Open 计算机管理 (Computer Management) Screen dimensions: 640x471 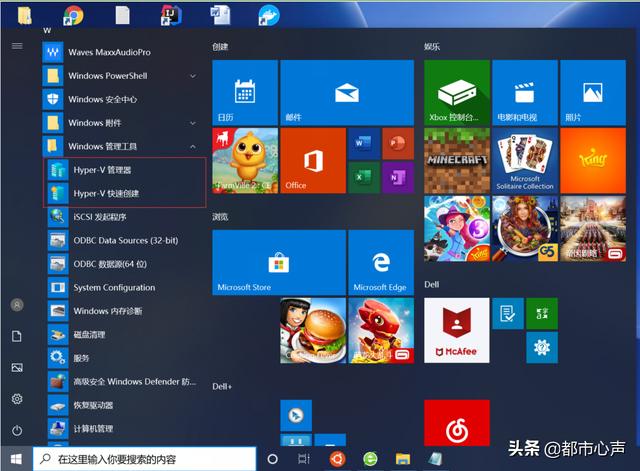point(124,429)
